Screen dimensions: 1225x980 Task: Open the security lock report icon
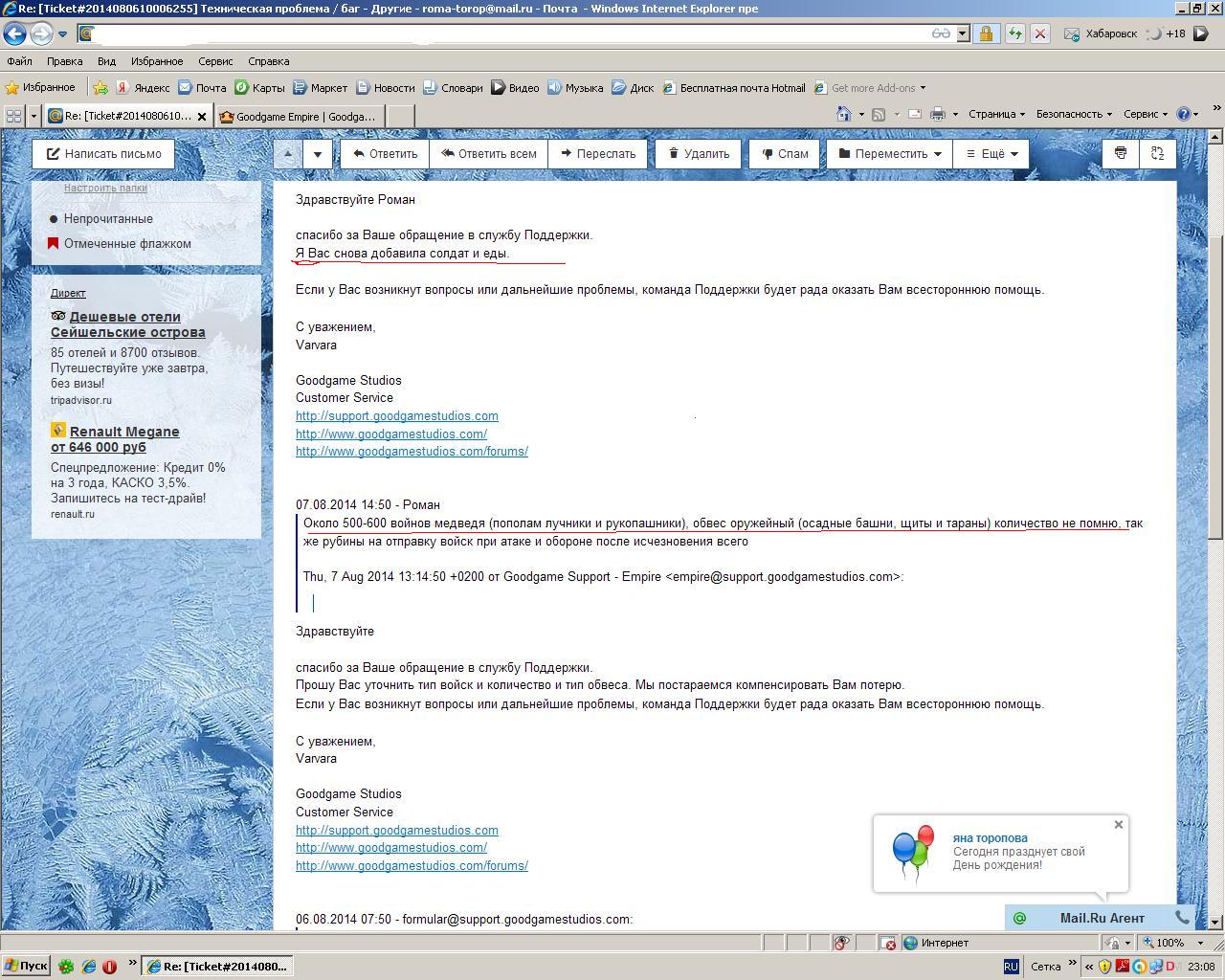986,33
